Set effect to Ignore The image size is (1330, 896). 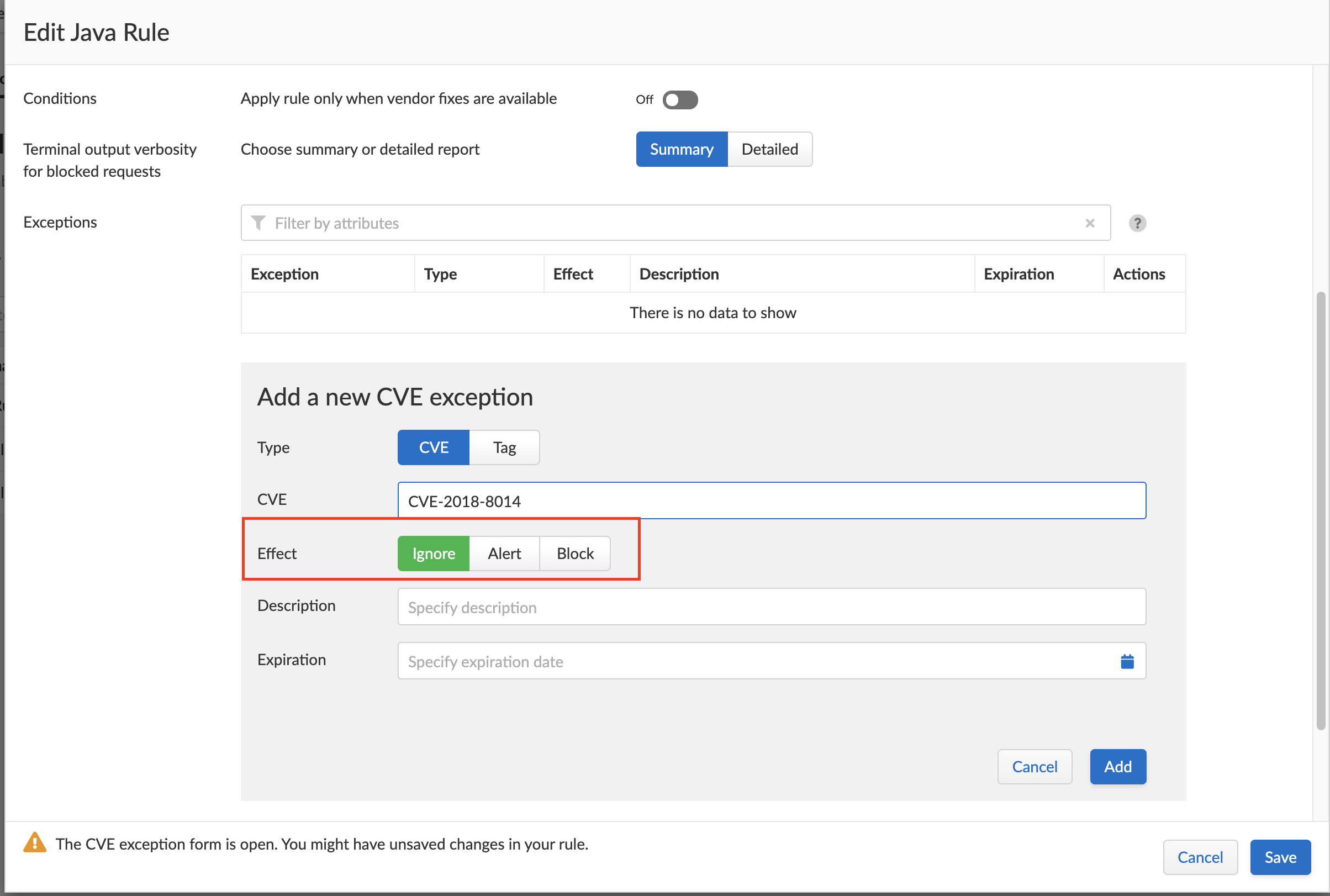click(433, 553)
